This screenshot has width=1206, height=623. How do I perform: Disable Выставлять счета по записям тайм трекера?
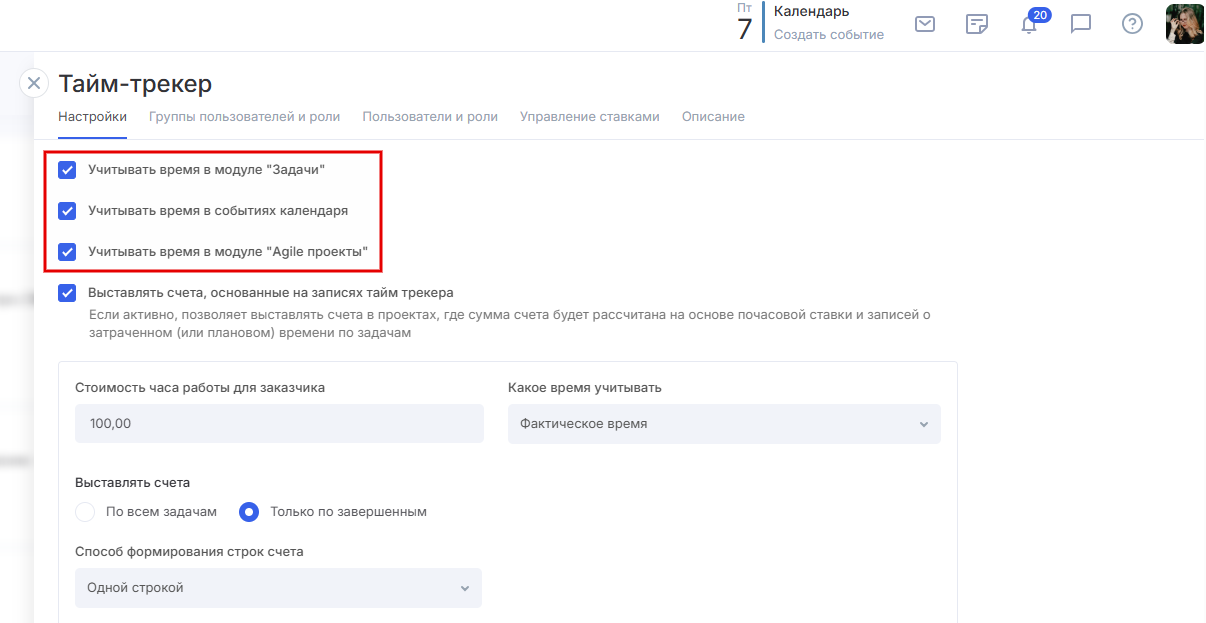(x=67, y=293)
